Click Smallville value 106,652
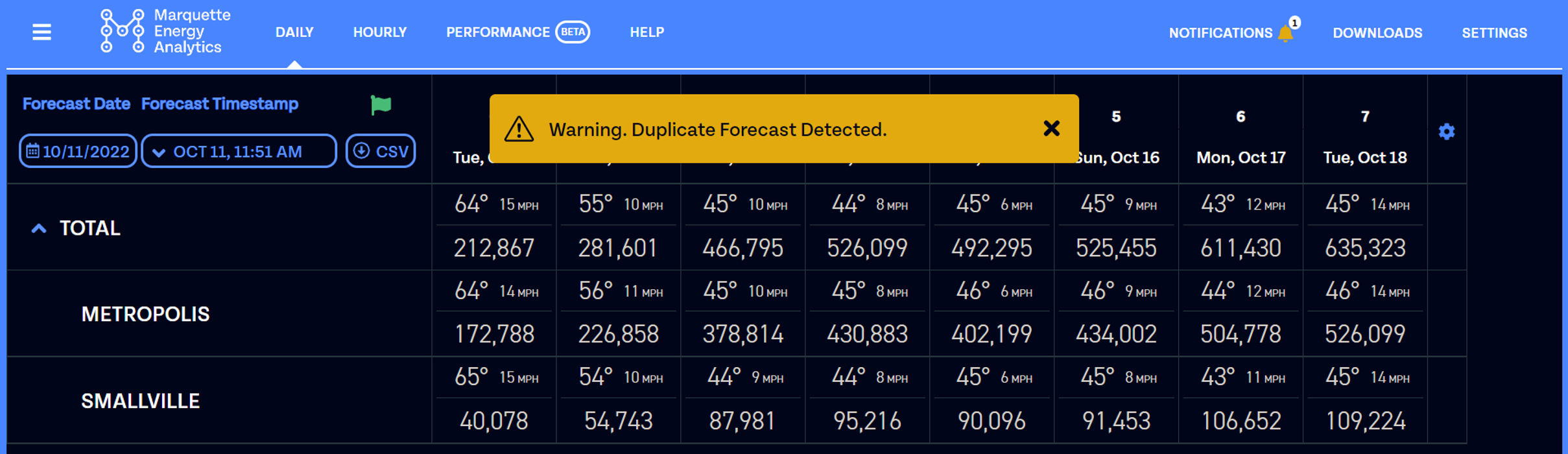The width and height of the screenshot is (1568, 454). pos(1241,421)
